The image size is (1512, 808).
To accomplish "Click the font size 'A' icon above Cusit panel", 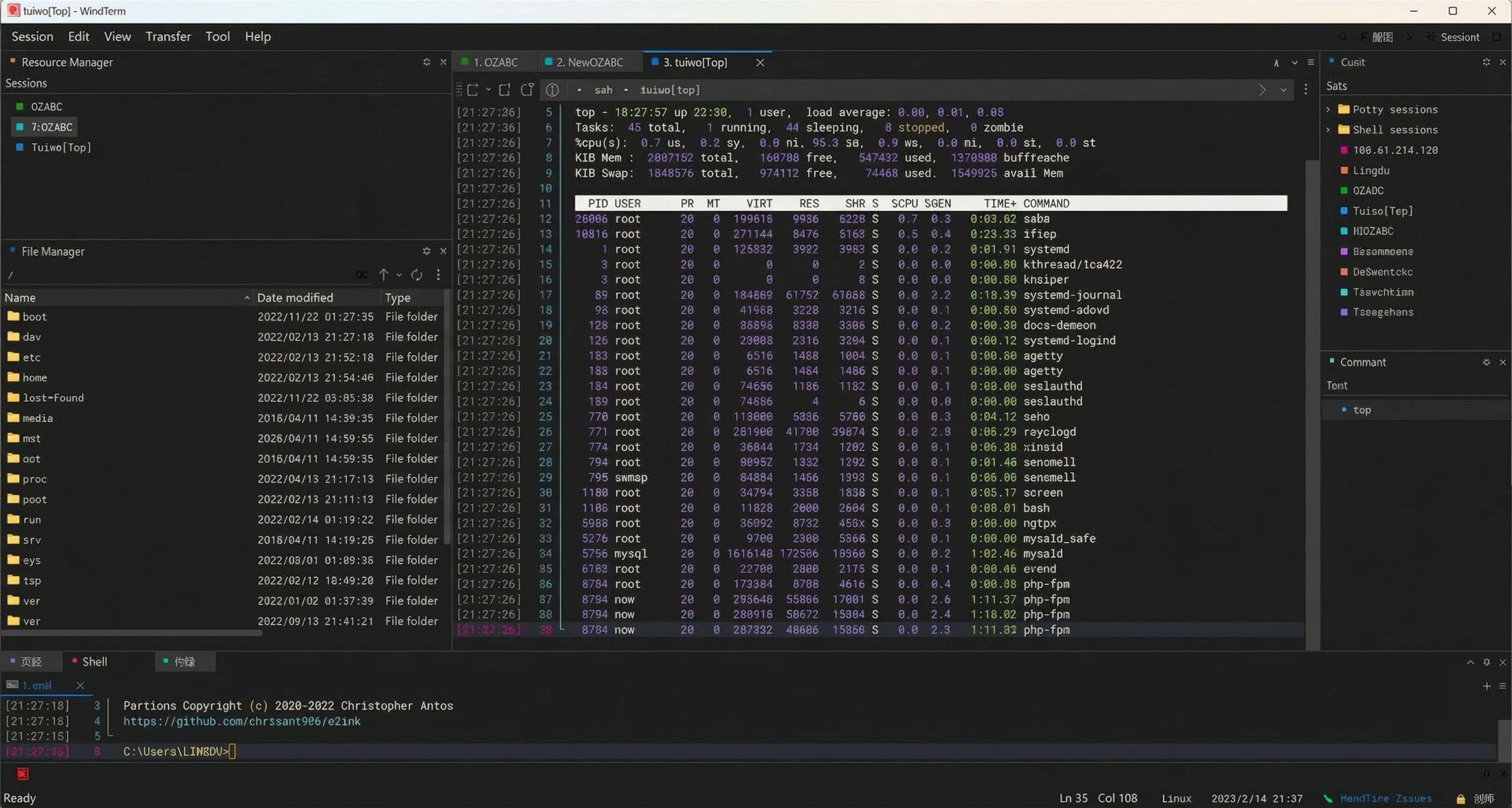I will point(1277,62).
